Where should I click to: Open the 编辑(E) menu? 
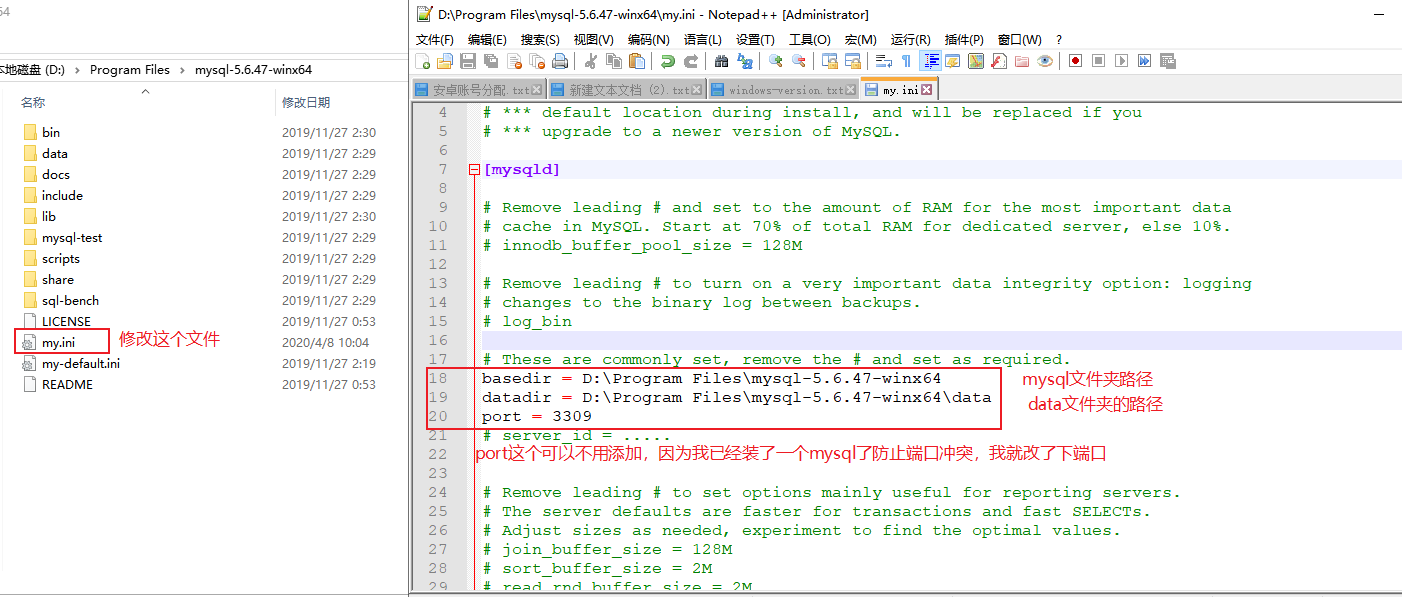487,39
